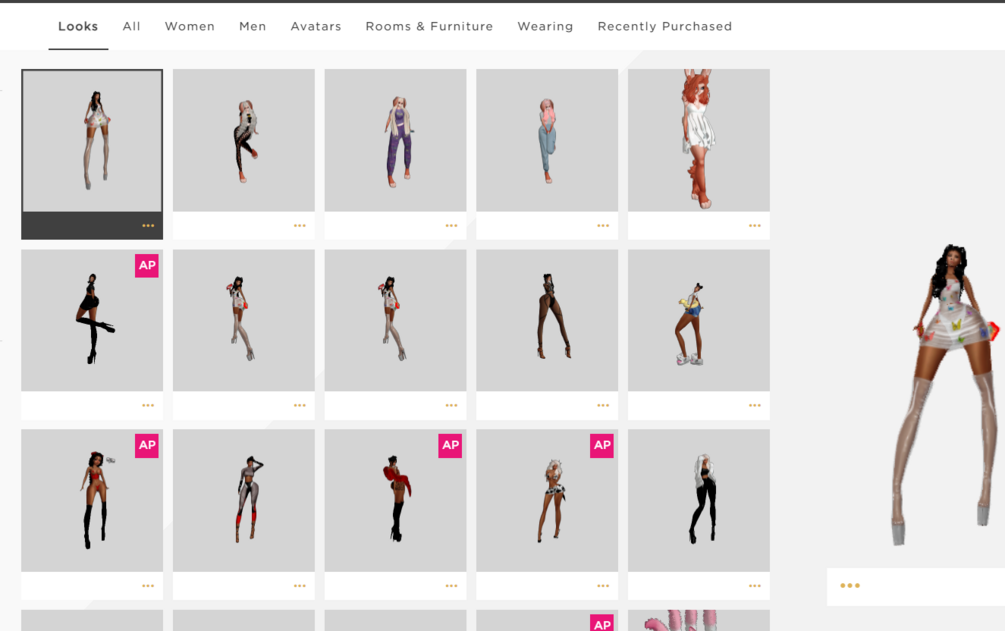Pick the pink hair blue jeans look
The image size is (1005, 631).
coord(547,140)
